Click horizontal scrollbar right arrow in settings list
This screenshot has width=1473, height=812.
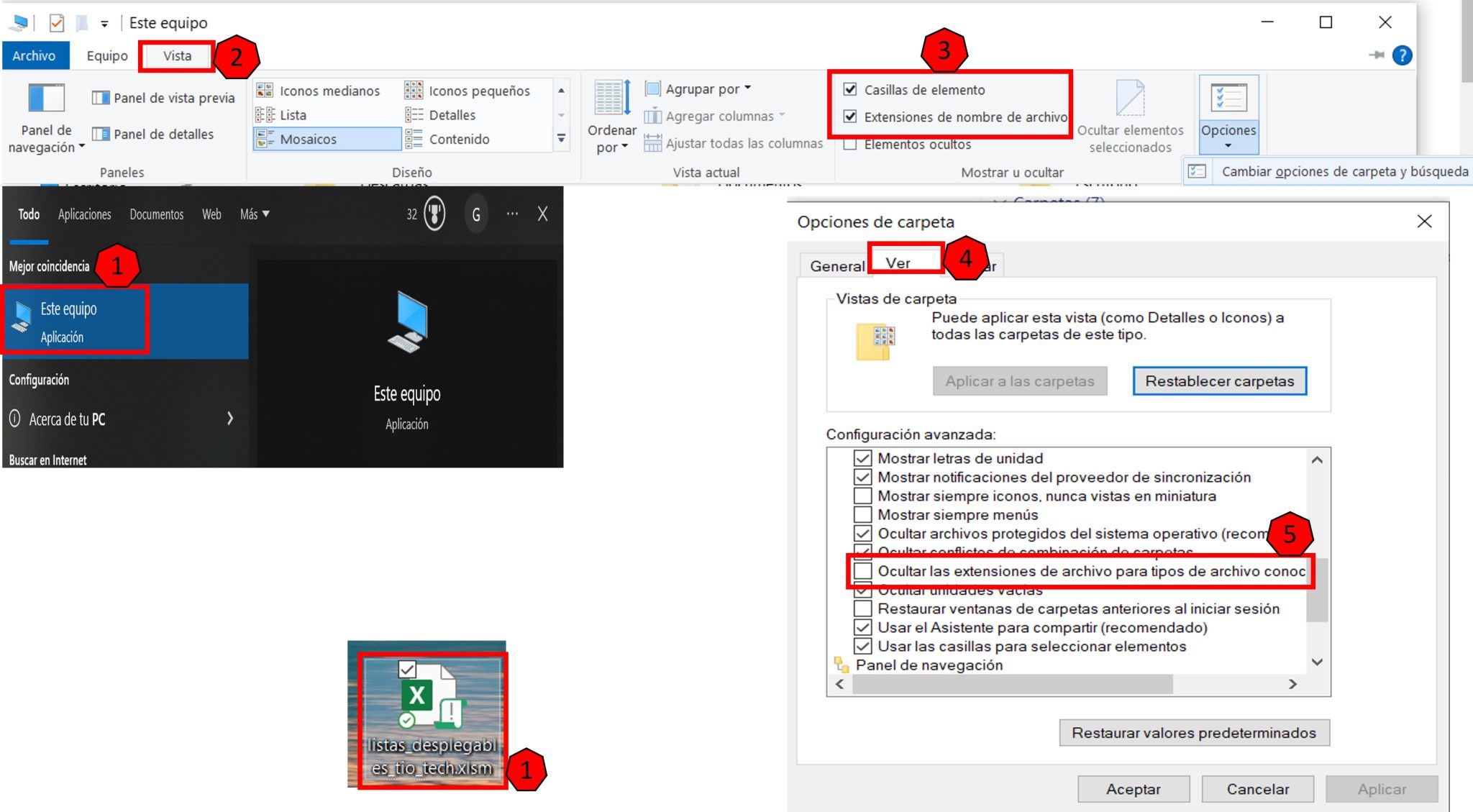pyautogui.click(x=1293, y=684)
